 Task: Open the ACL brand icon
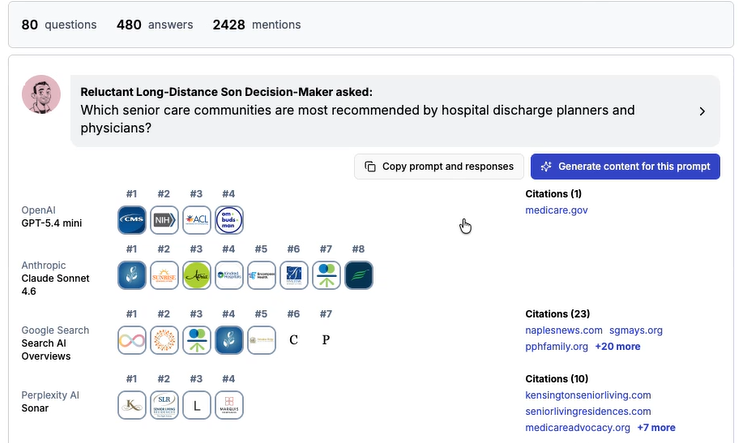(197, 220)
